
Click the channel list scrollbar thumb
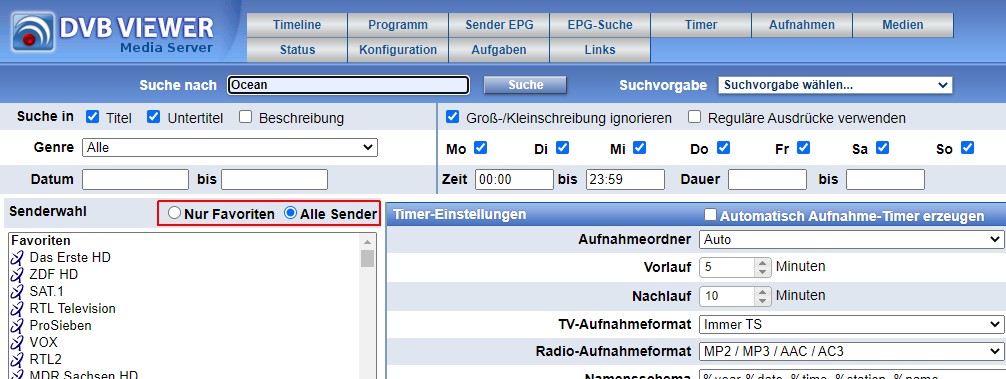tap(368, 258)
